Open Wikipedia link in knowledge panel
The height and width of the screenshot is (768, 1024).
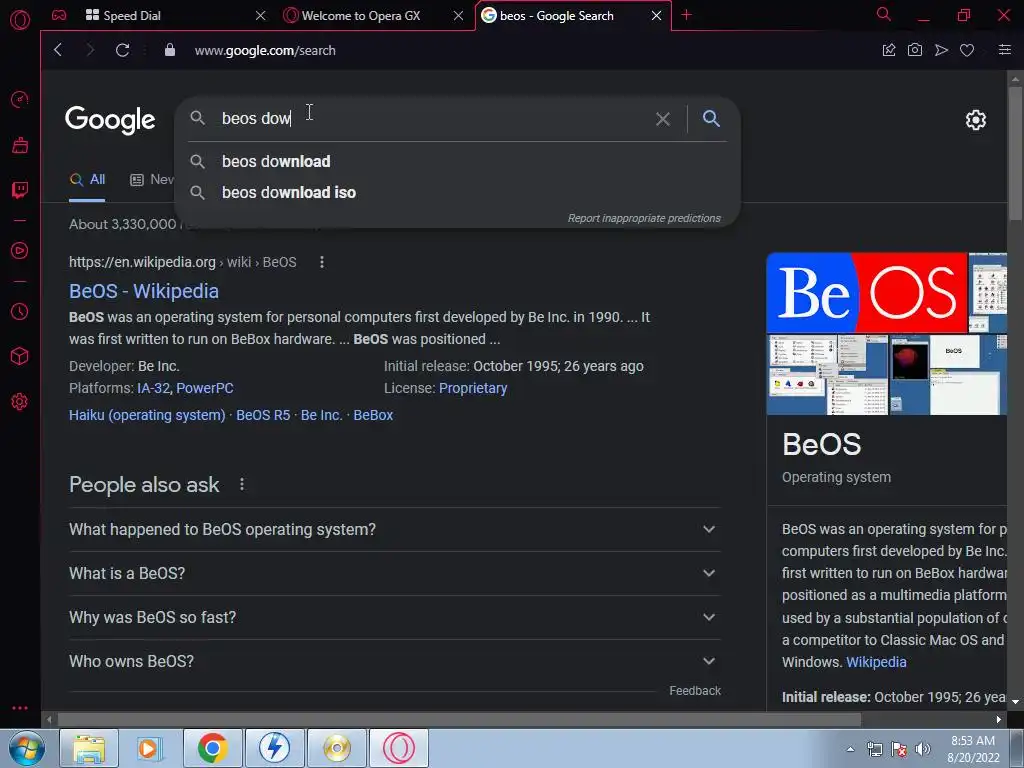(876, 662)
